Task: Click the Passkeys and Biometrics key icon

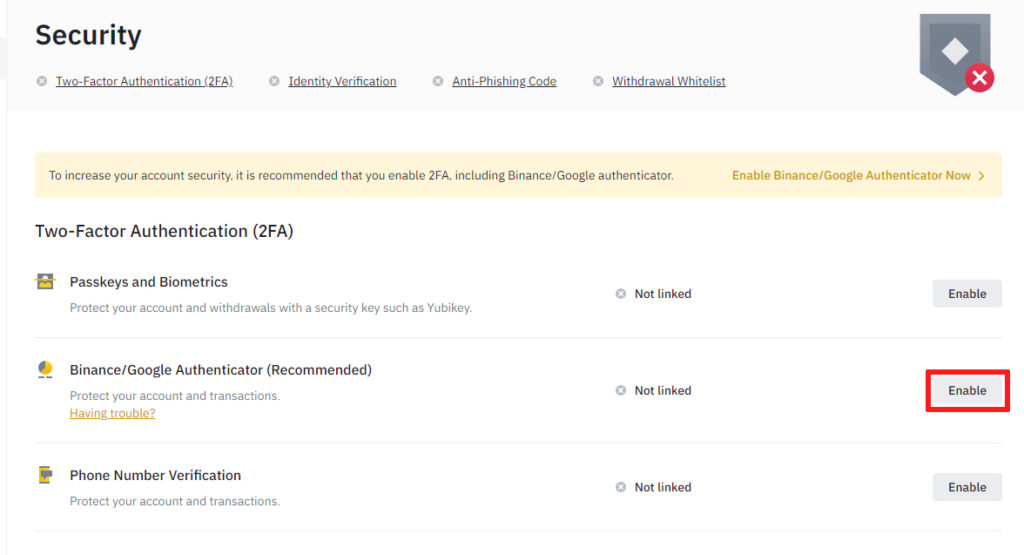Action: point(45,281)
